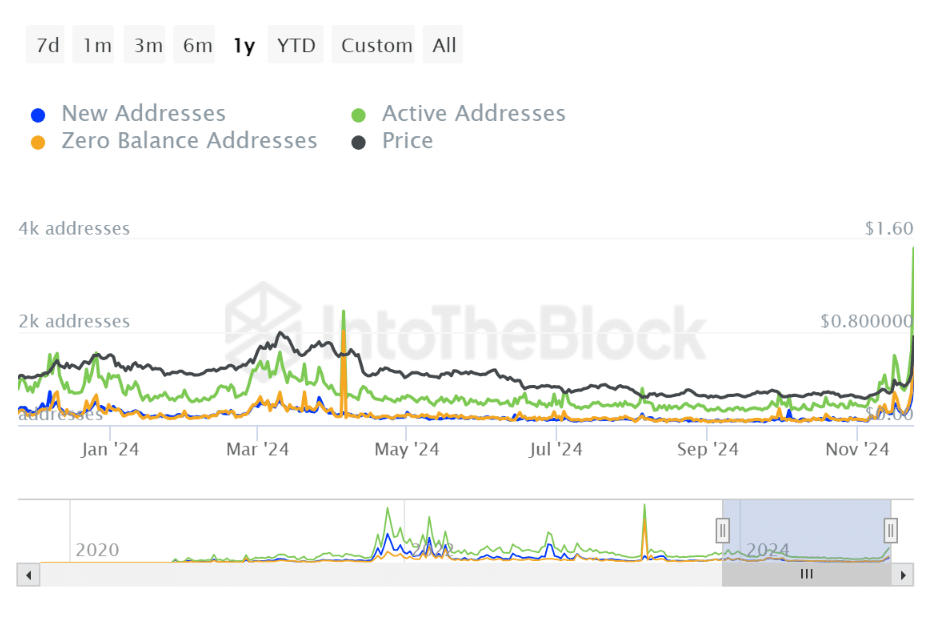
Task: Open the Custom date range option
Action: [x=373, y=45]
